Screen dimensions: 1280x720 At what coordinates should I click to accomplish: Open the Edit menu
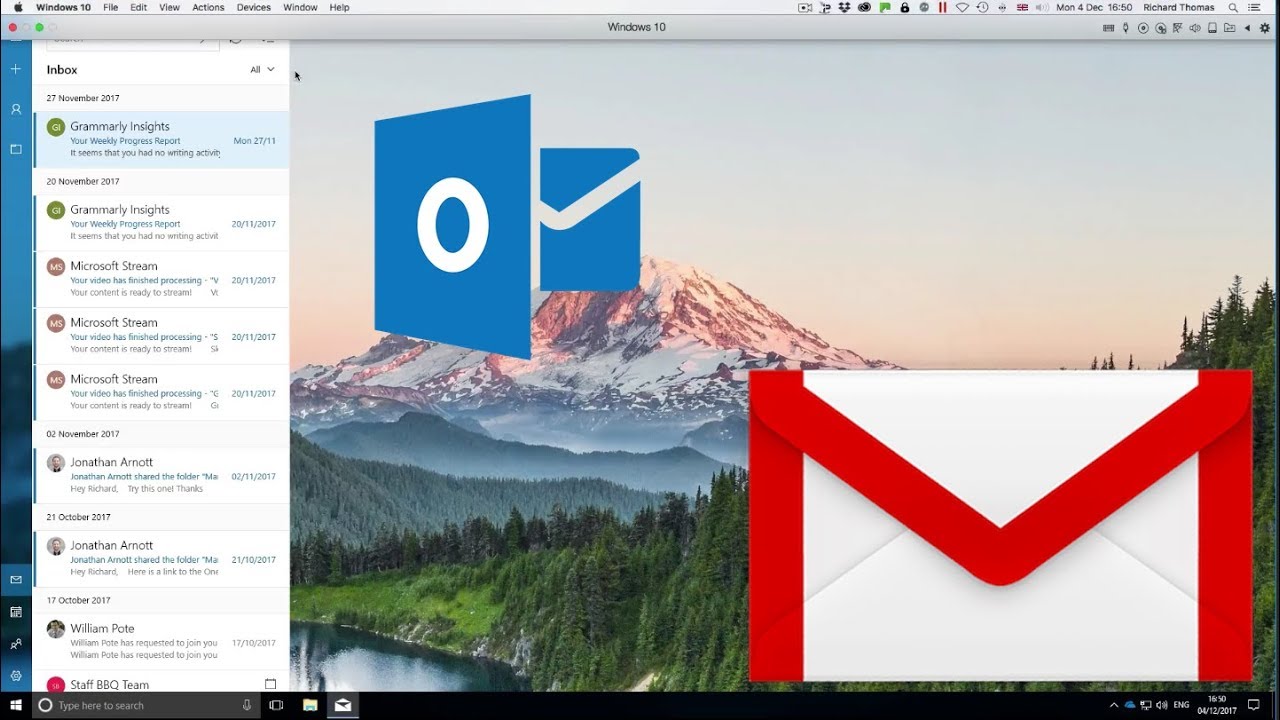[138, 7]
